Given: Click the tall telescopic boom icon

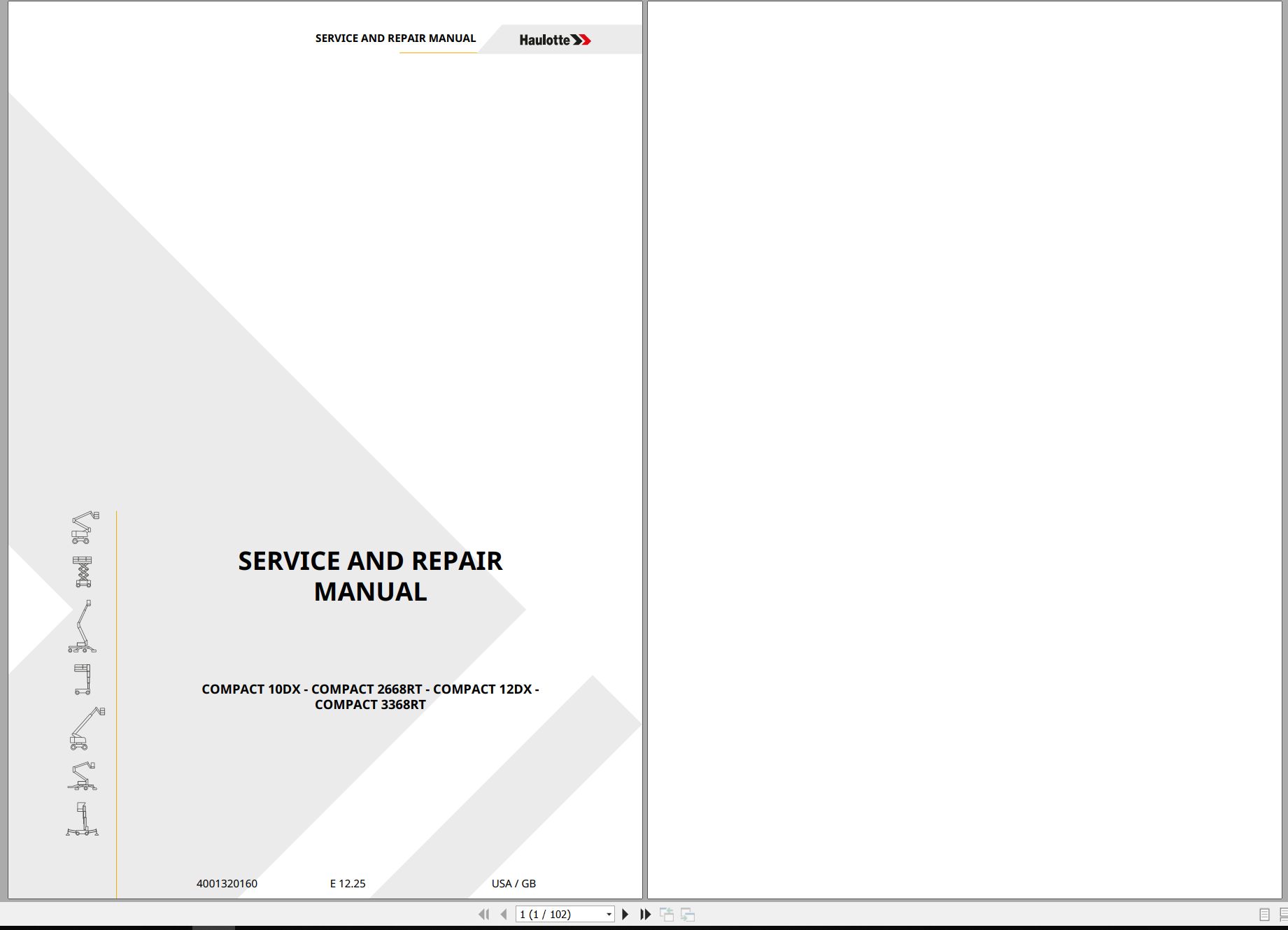Looking at the screenshot, I should [82, 627].
